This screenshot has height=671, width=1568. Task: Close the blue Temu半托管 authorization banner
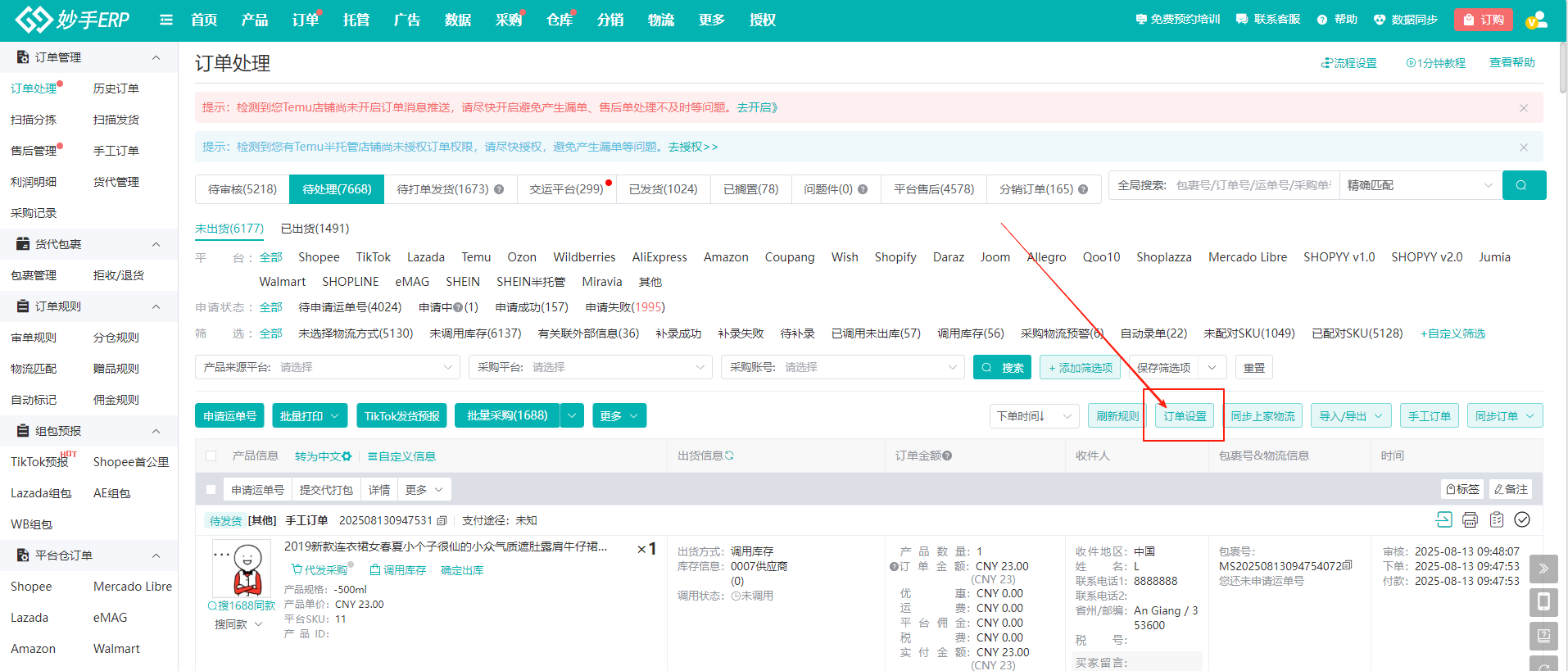coord(1524,147)
